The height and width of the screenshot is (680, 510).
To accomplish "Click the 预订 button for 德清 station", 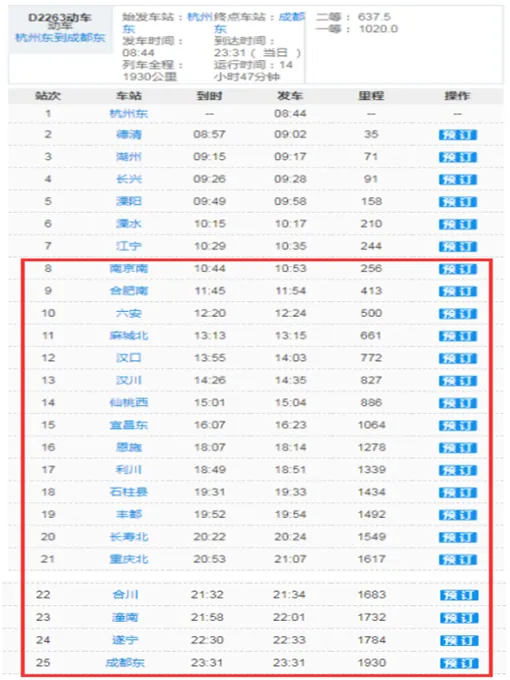I will (458, 135).
